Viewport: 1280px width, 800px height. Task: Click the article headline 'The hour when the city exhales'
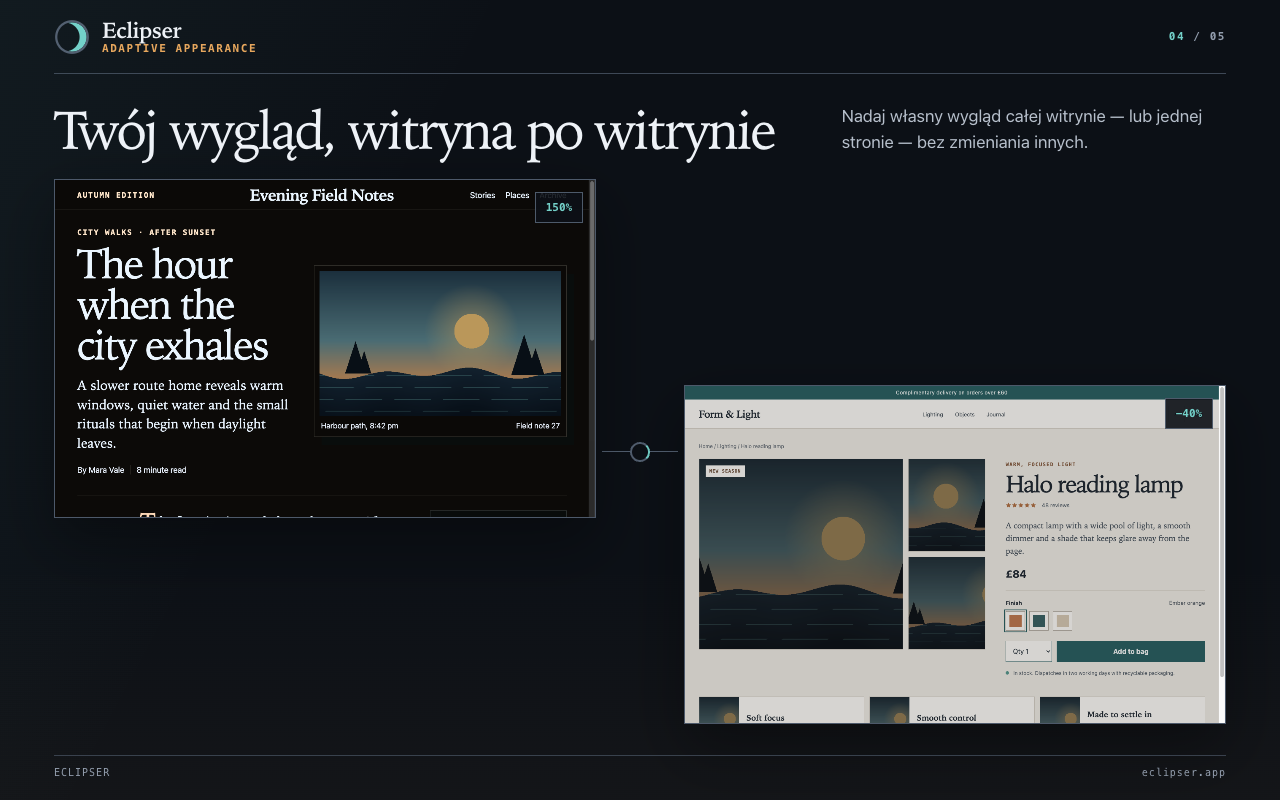[173, 306]
